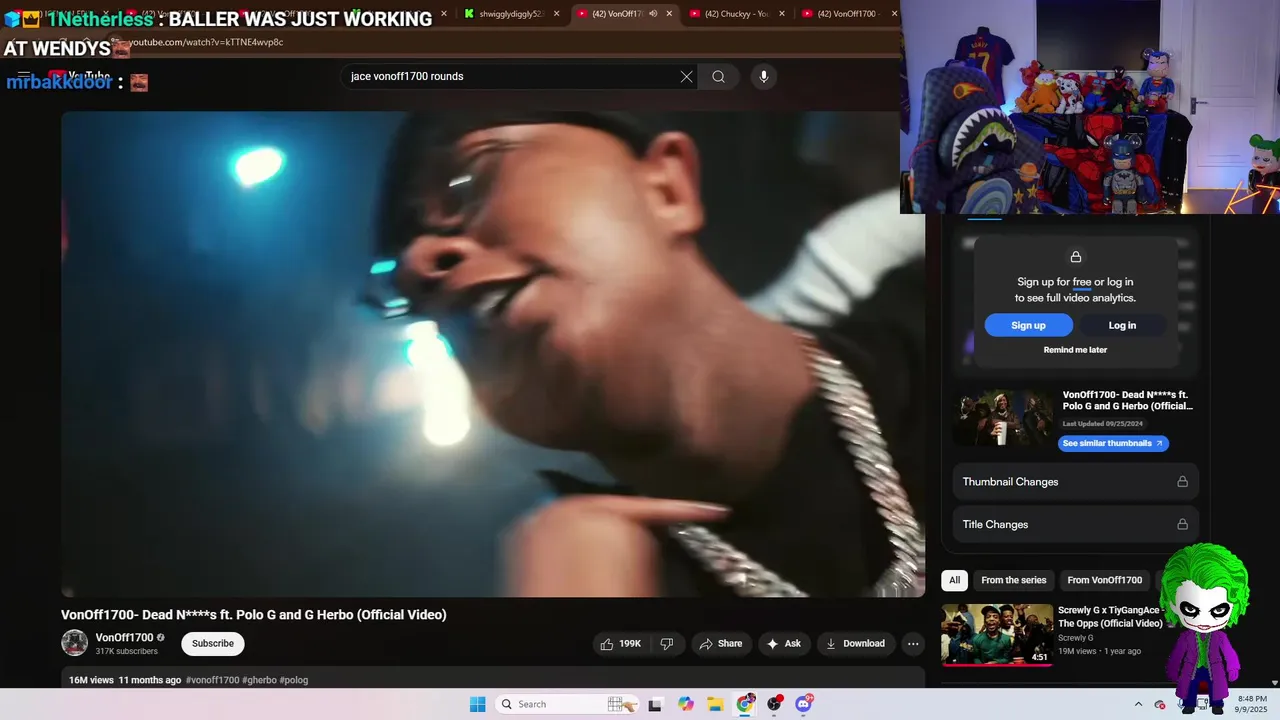Viewport: 1280px width, 720px height.
Task: Click the video player to pause
Action: pos(493,354)
